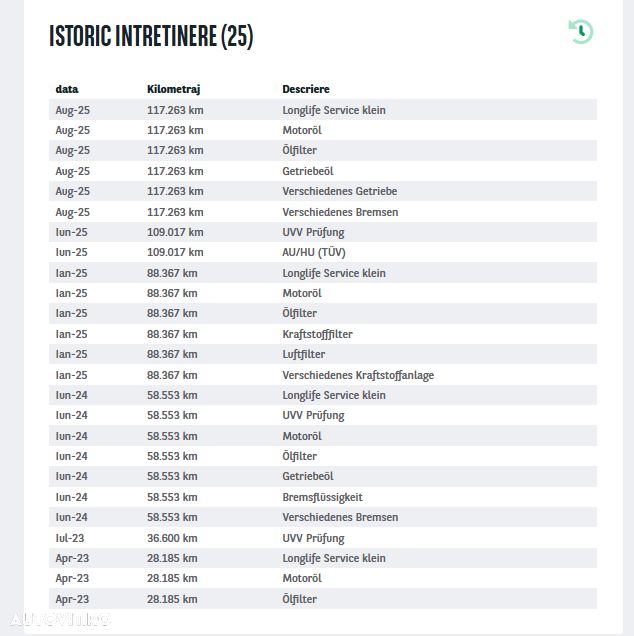This screenshot has height=636, width=634.
Task: Select 117.263 km in the Getriebeöl row
Action: (175, 171)
